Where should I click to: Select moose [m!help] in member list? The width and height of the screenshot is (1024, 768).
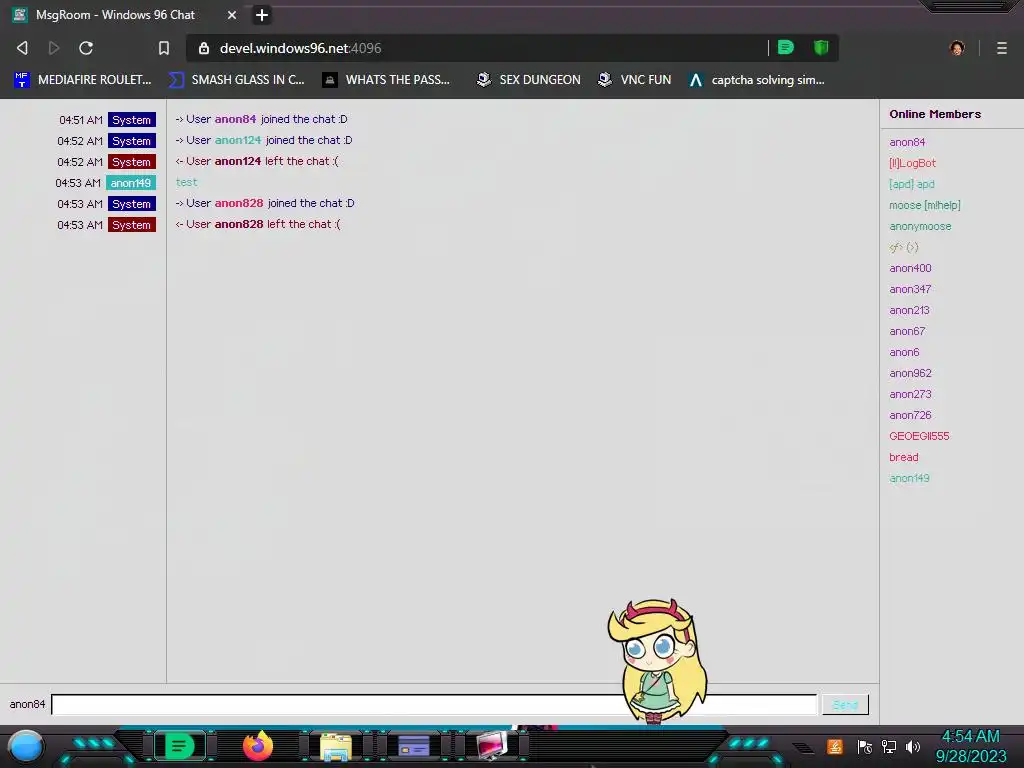coord(925,205)
